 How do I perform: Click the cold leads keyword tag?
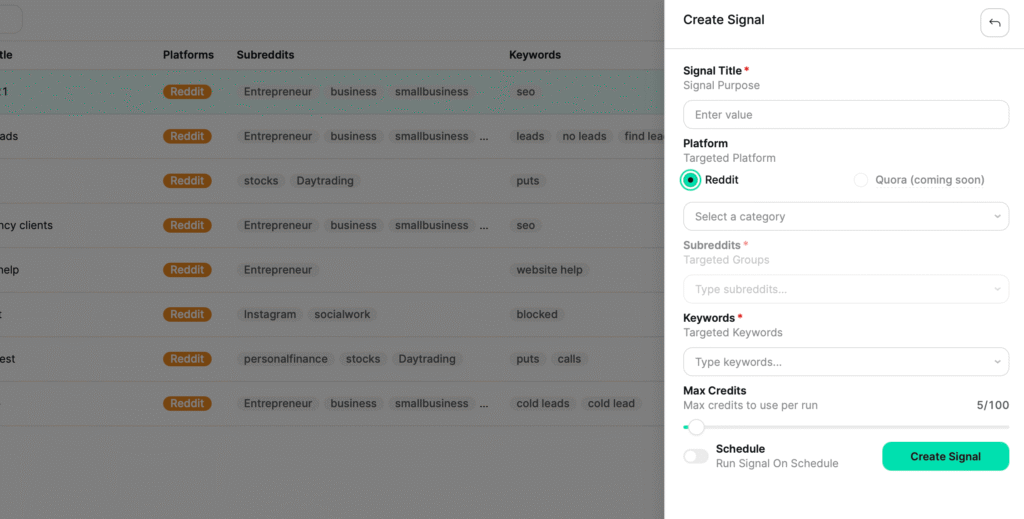click(x=543, y=404)
